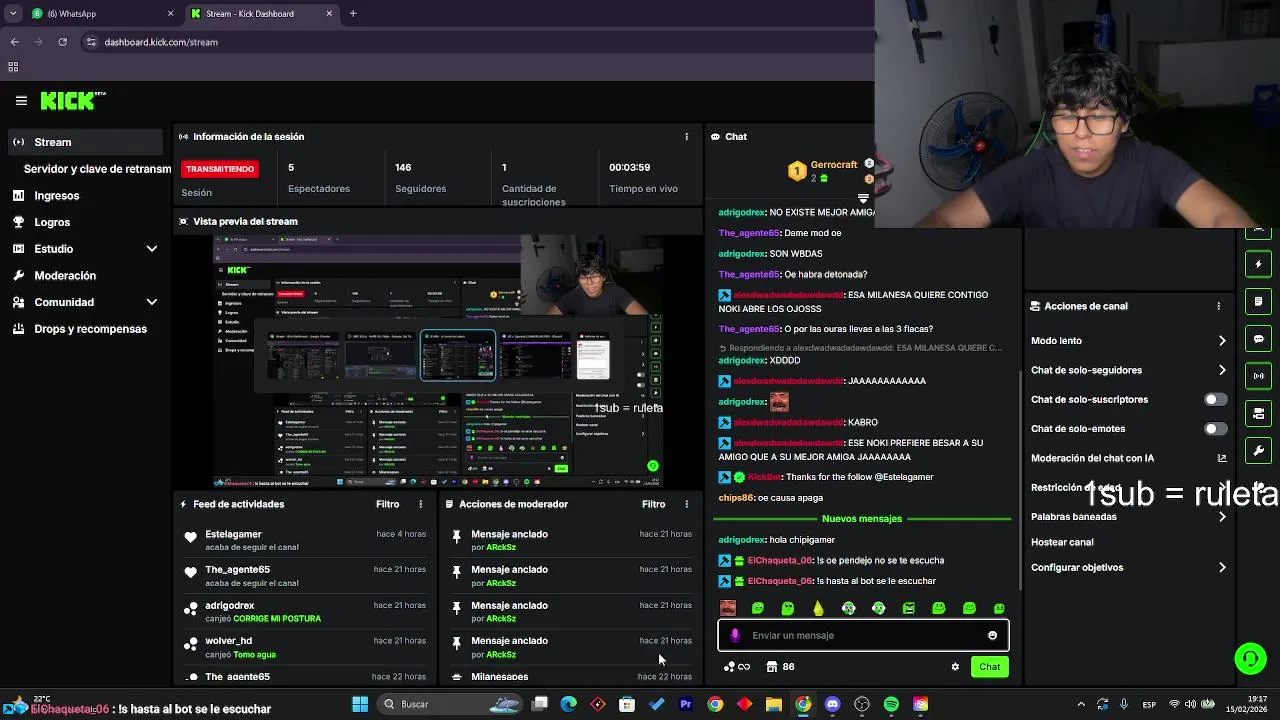This screenshot has height=720, width=1280.
Task: Click the Stream preview thumbnail
Action: 438,361
